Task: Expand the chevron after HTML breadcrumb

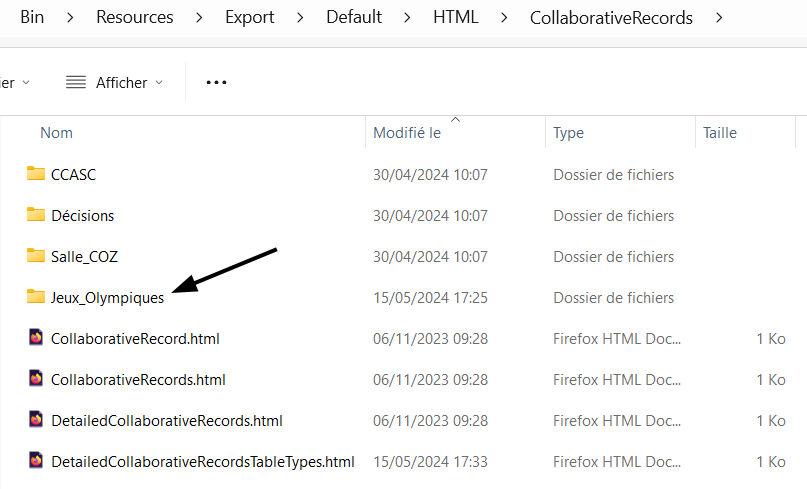Action: tap(503, 17)
